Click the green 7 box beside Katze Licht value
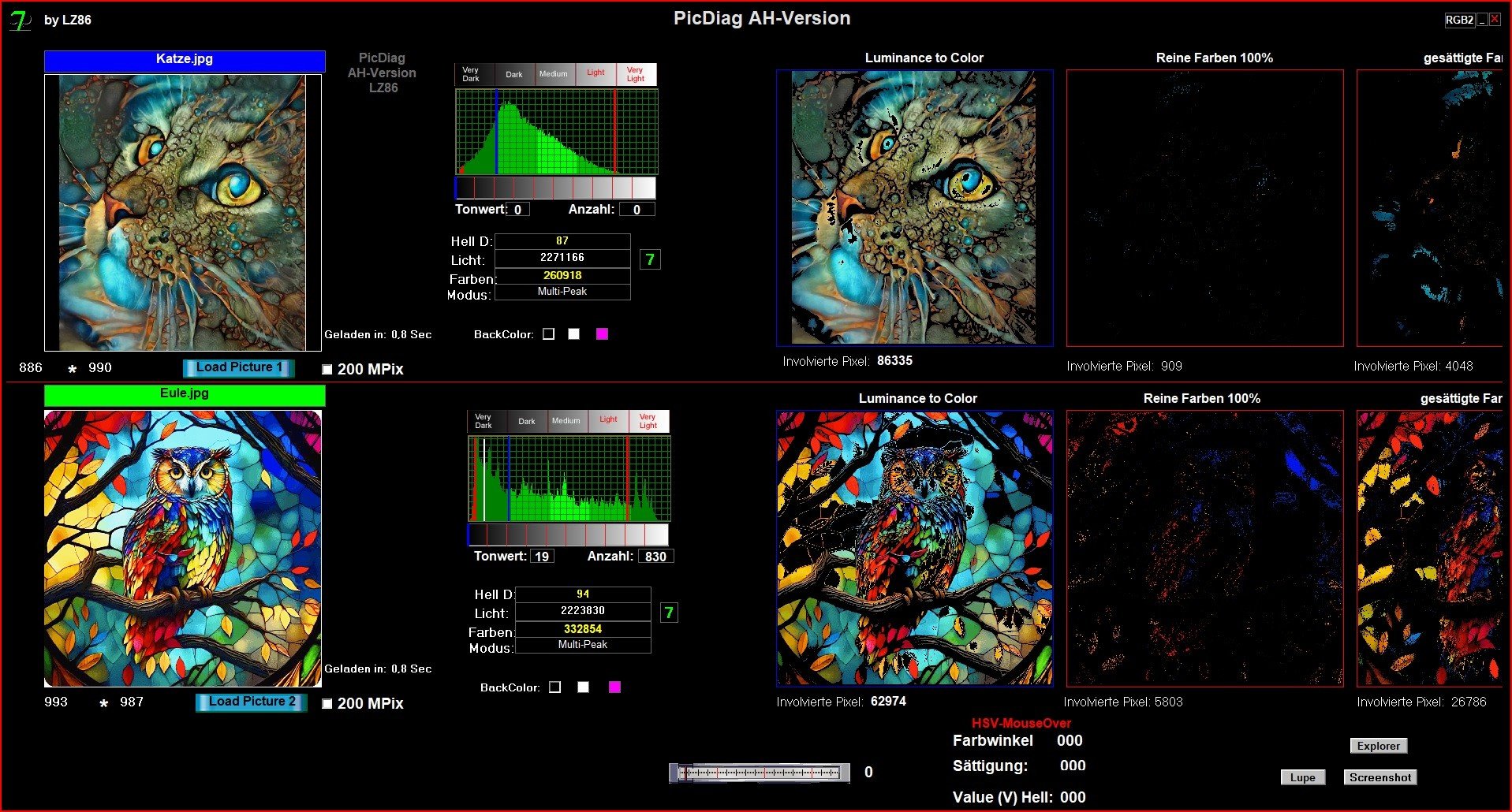 click(650, 259)
